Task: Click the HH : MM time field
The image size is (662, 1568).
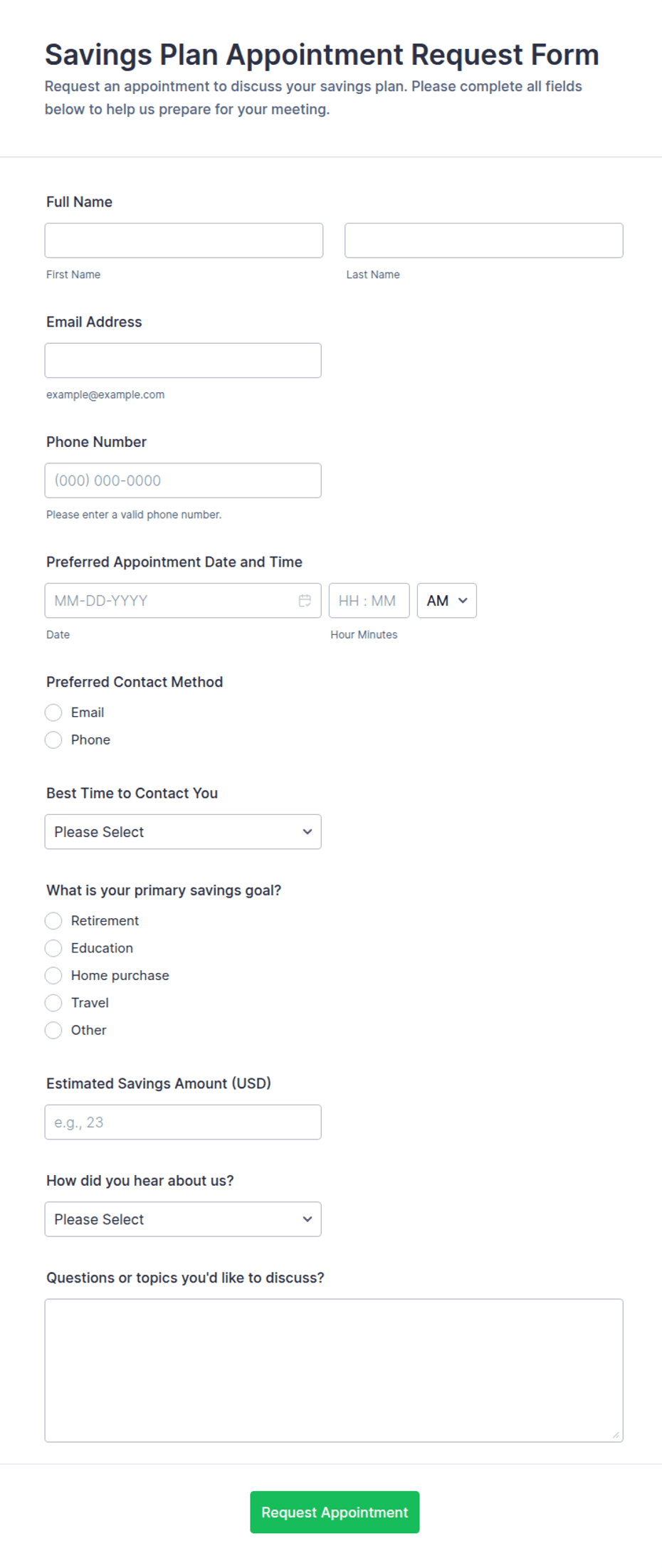Action: (369, 601)
